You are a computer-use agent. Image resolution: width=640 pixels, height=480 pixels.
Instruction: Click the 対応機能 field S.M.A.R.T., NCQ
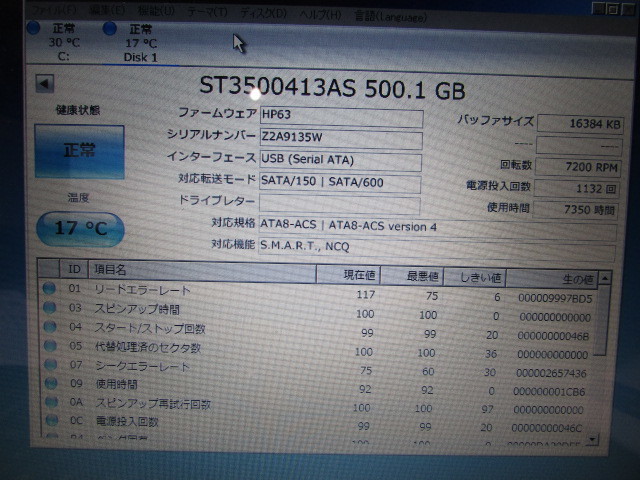(437, 249)
